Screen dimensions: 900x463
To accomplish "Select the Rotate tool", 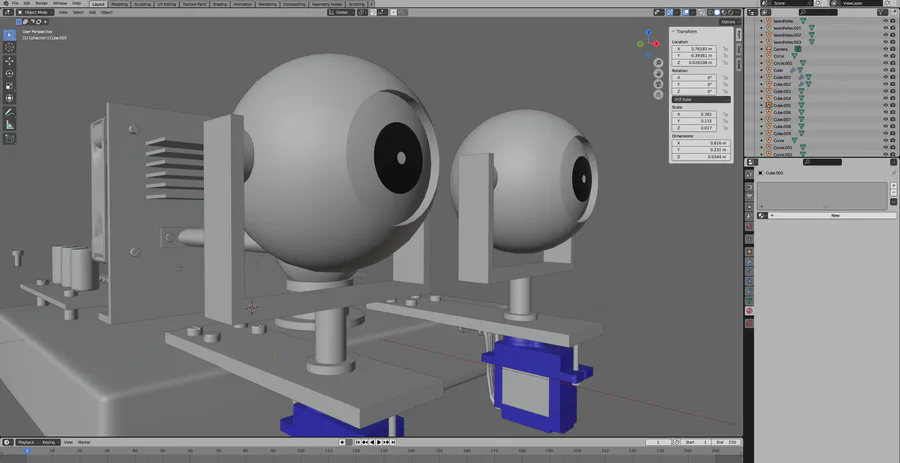I will (x=9, y=73).
